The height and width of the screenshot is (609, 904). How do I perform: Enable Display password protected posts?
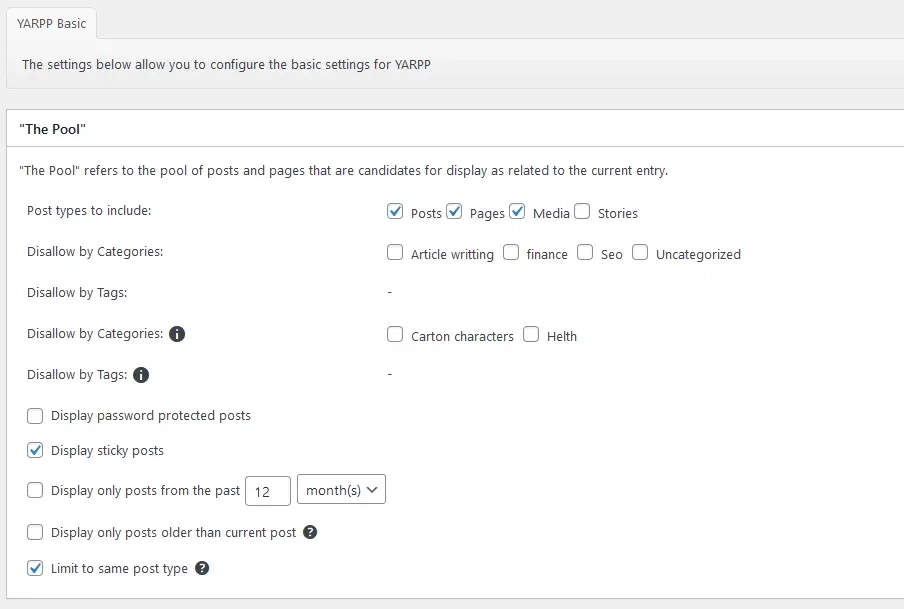(x=35, y=416)
